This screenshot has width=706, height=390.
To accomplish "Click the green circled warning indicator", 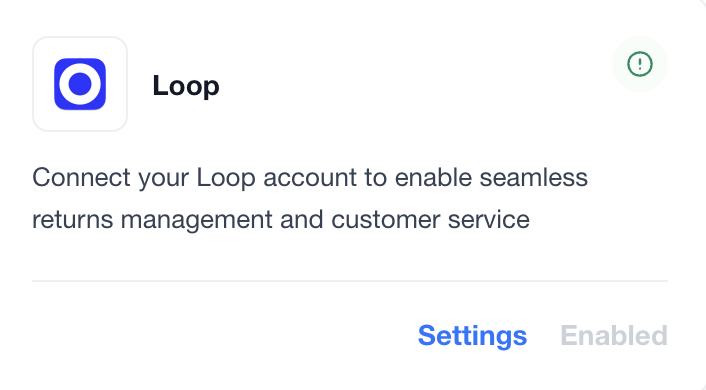I will (x=640, y=64).
